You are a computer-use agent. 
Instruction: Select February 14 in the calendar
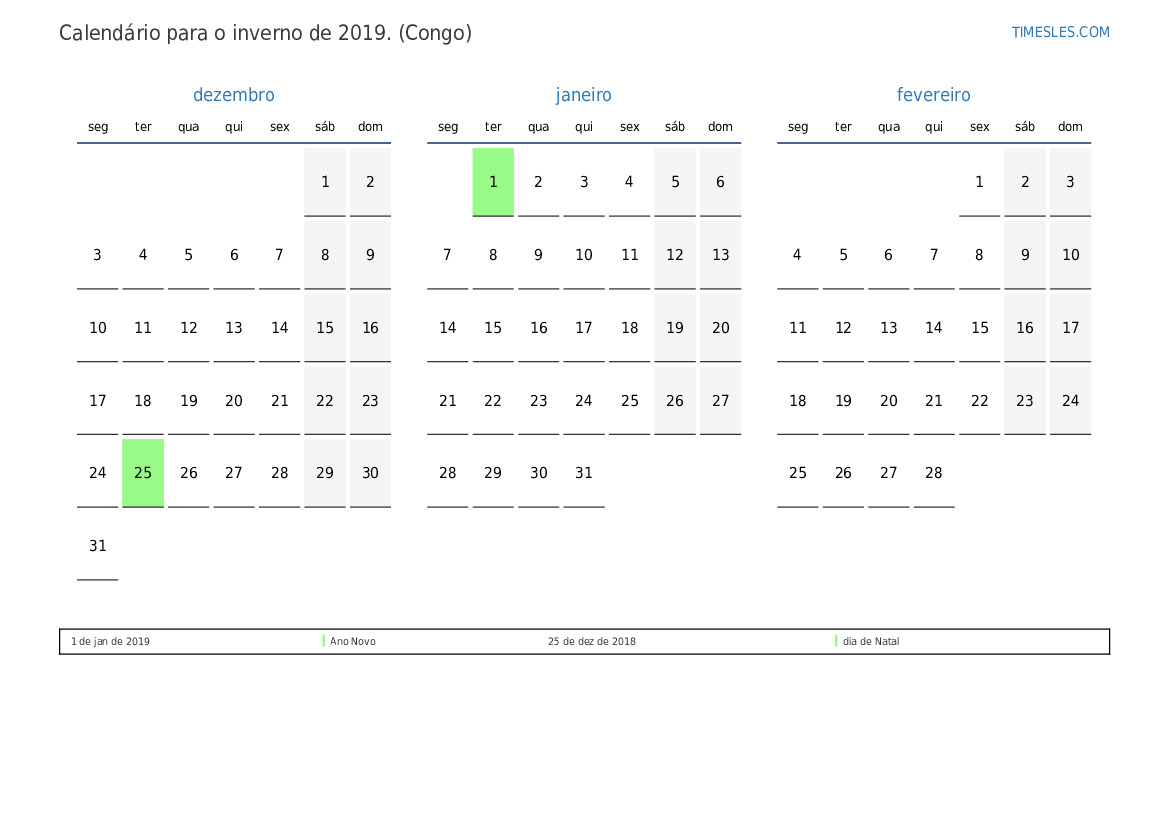coord(933,328)
